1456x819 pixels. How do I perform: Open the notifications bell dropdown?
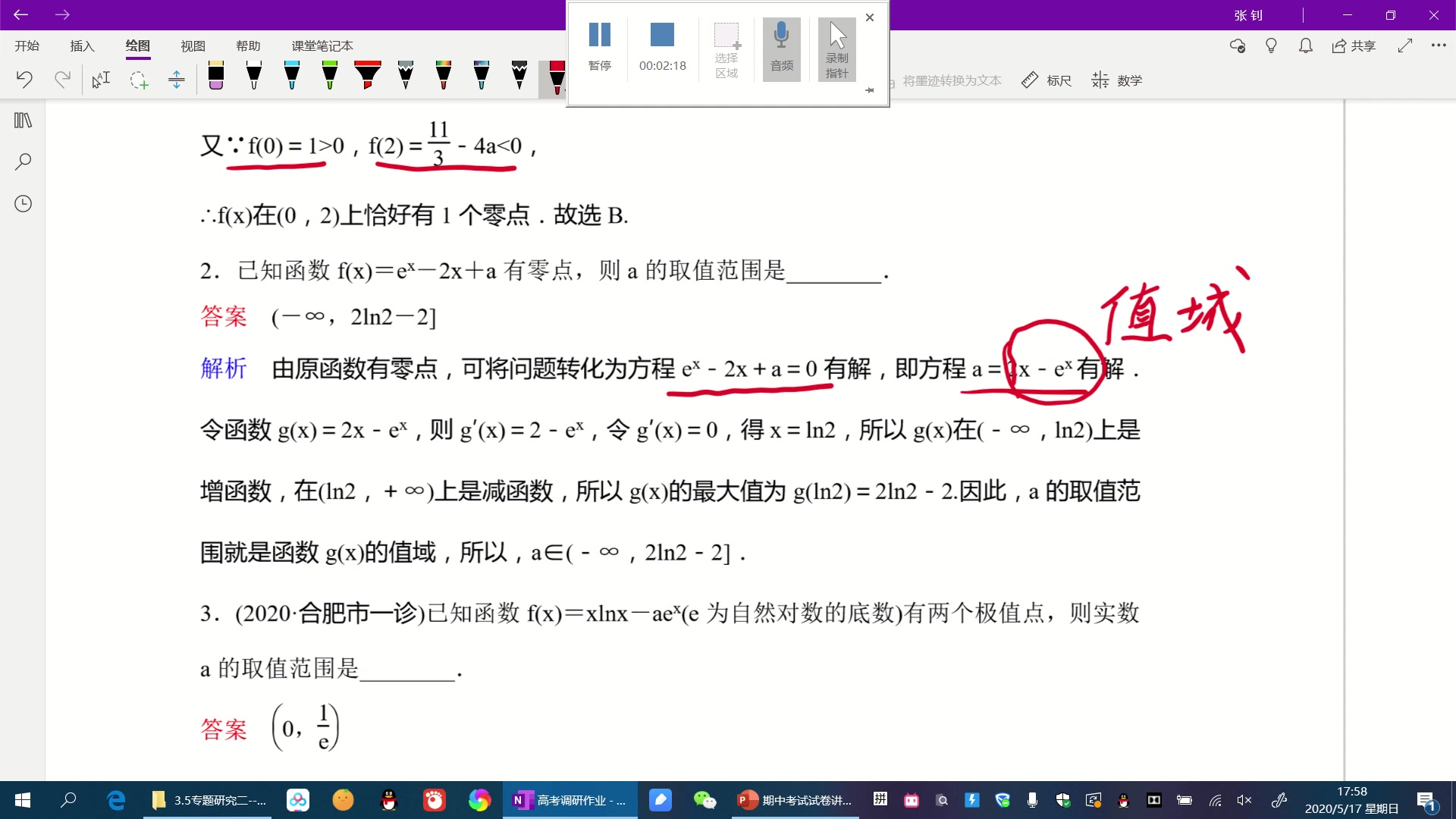point(1305,46)
